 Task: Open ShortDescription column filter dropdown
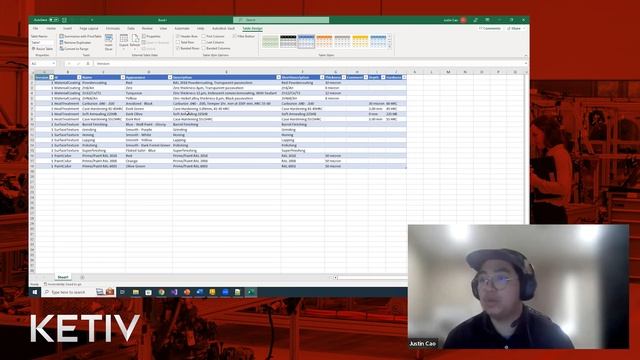[x=322, y=77]
